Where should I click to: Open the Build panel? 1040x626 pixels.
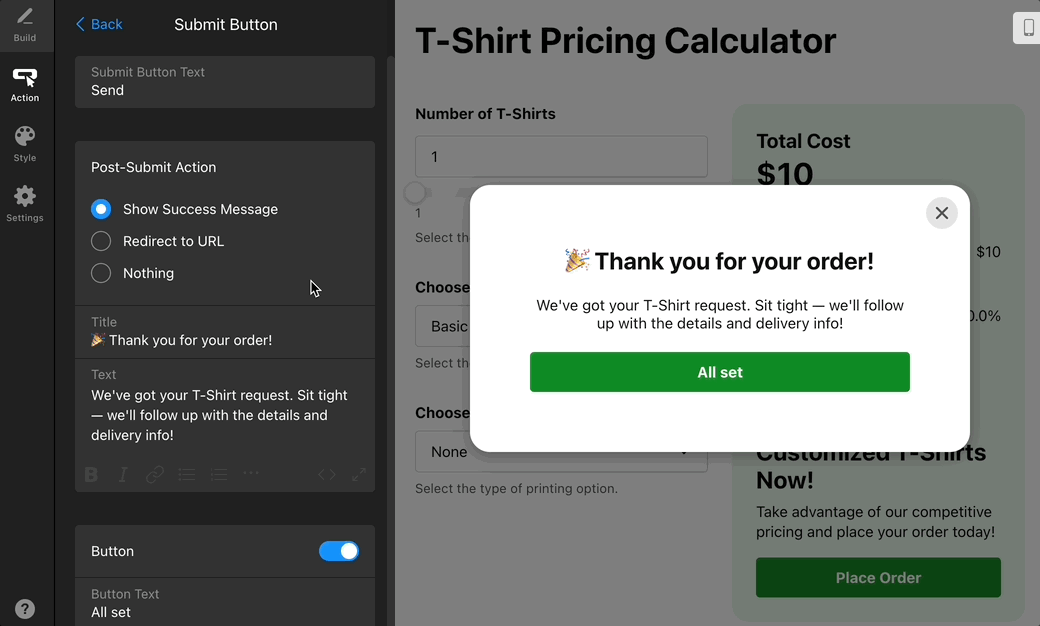(x=25, y=25)
